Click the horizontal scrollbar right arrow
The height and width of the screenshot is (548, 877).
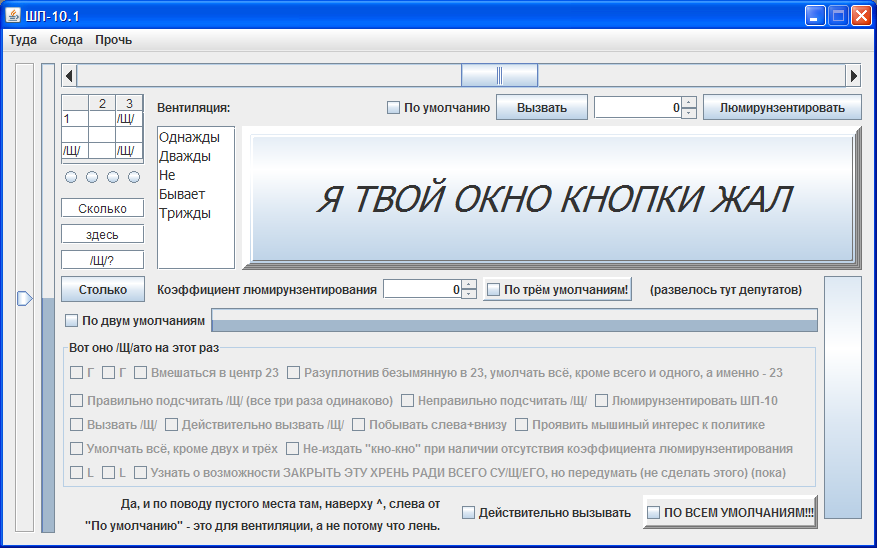pyautogui.click(x=853, y=75)
